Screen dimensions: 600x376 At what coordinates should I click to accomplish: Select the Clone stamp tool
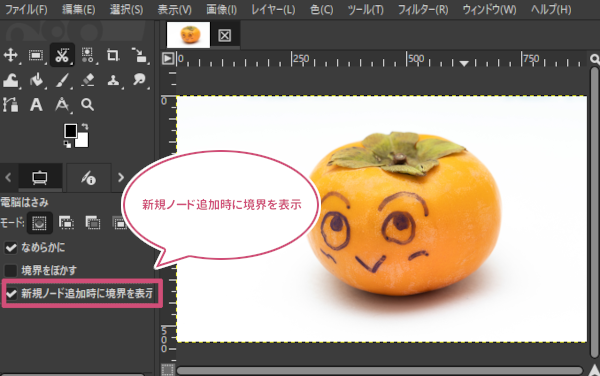[x=113, y=80]
